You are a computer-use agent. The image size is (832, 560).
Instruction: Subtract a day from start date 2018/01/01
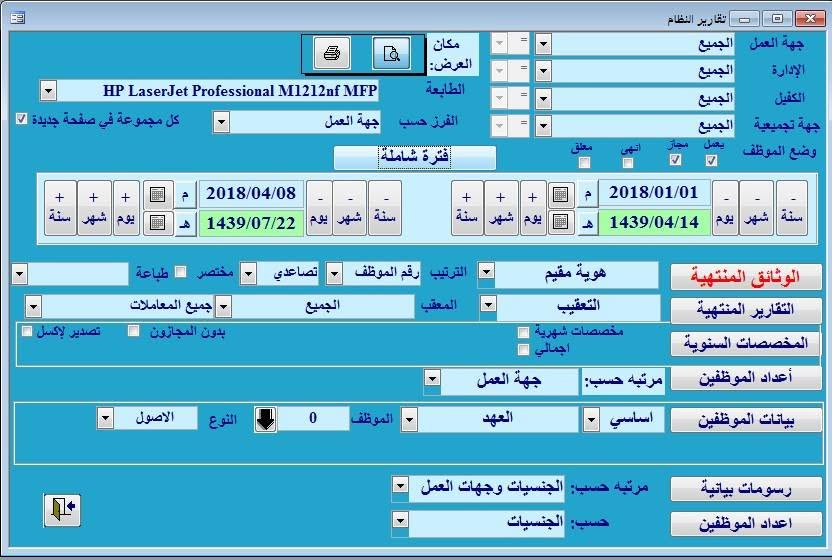pyautogui.click(x=725, y=208)
